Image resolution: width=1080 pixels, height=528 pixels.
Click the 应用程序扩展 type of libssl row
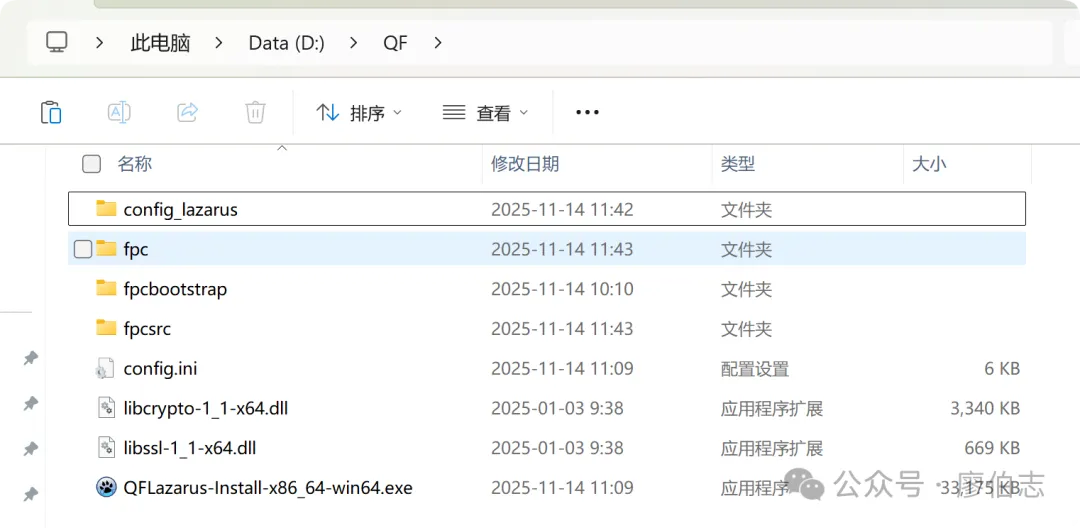pos(771,449)
